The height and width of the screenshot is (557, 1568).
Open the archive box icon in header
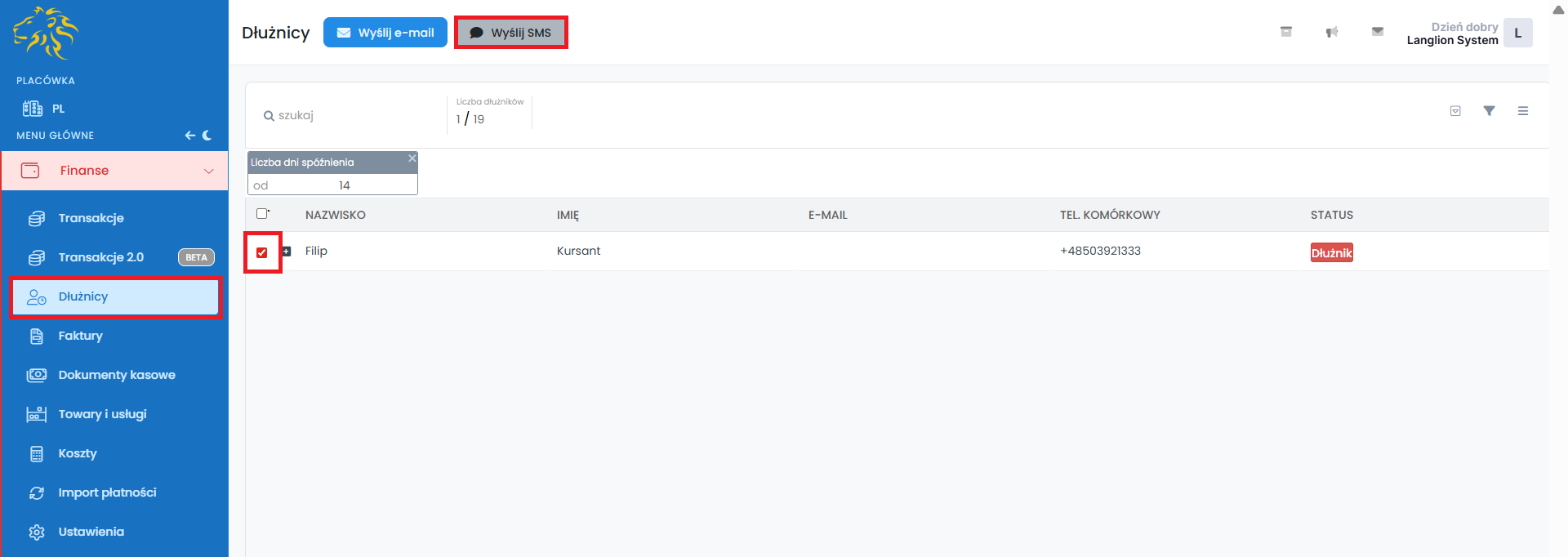tap(1285, 32)
